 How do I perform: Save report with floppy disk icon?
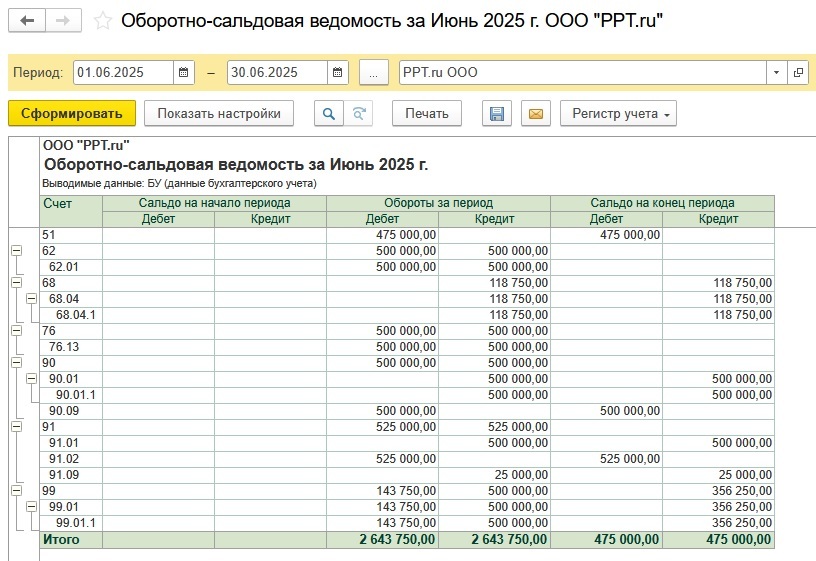[x=497, y=113]
